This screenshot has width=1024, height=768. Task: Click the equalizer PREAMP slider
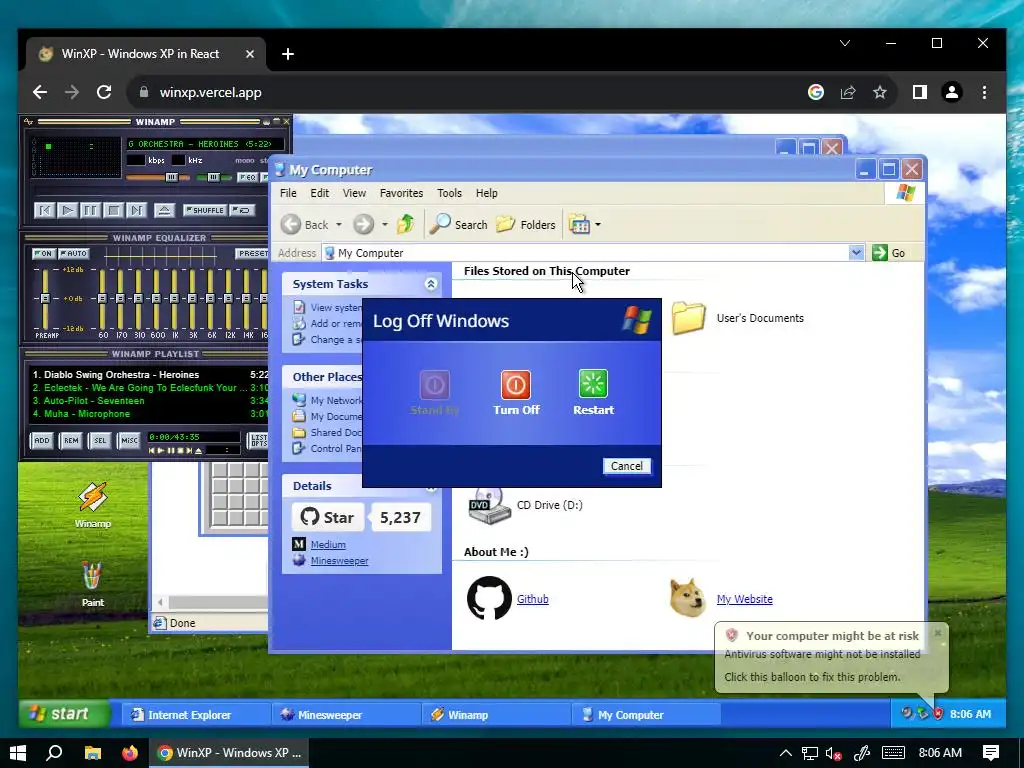point(45,298)
